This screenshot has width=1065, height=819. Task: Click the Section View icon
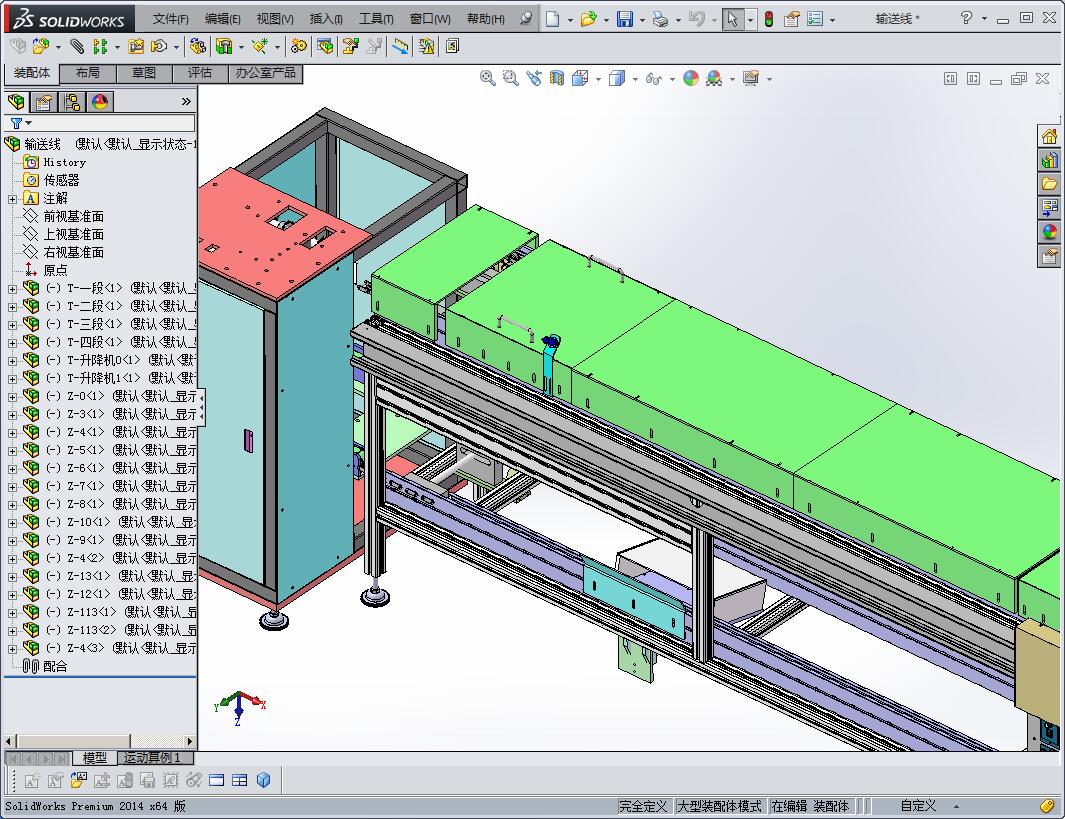(557, 78)
